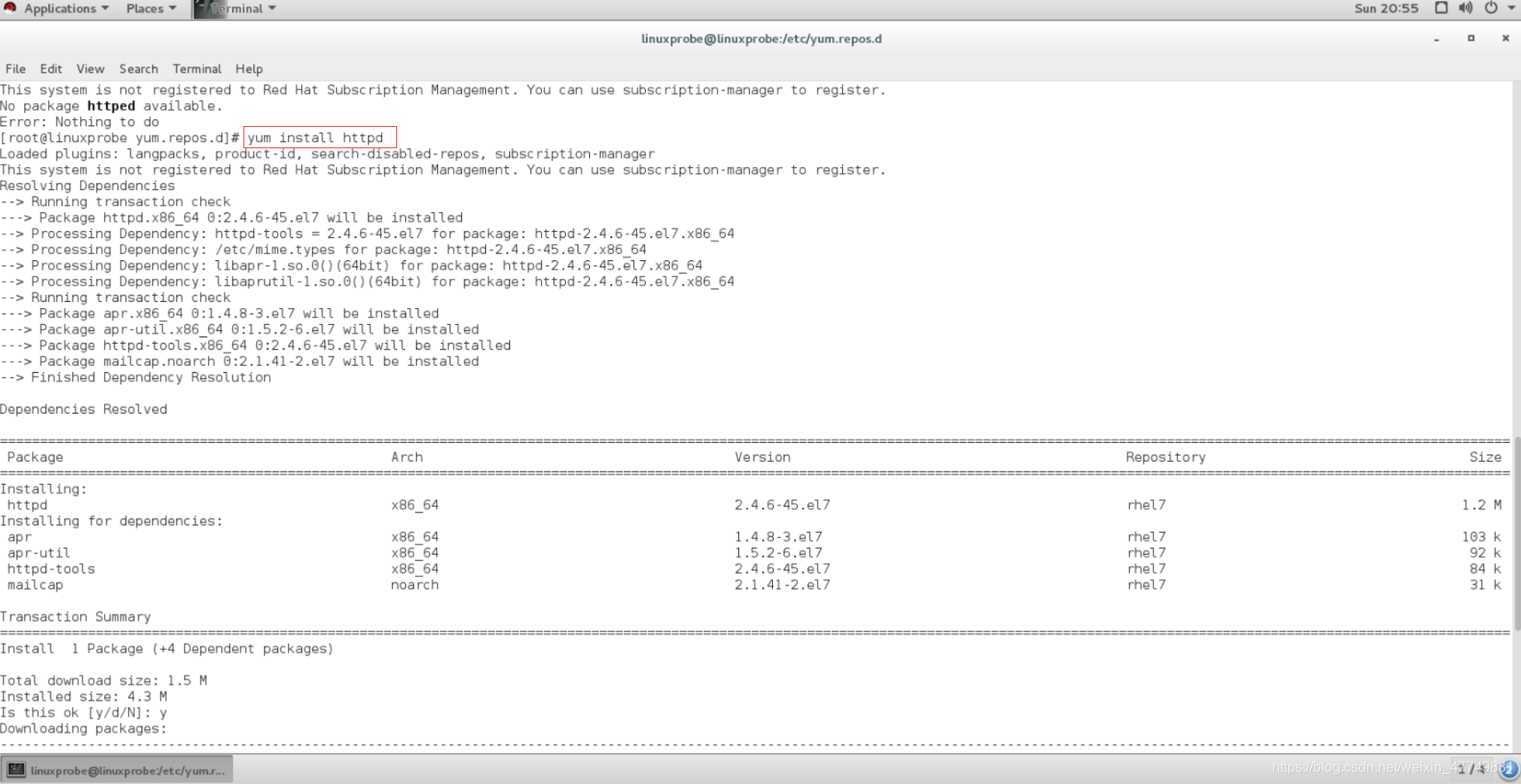Click the 'Arch' column header
Image resolution: width=1521 pixels, height=784 pixels.
(x=407, y=457)
